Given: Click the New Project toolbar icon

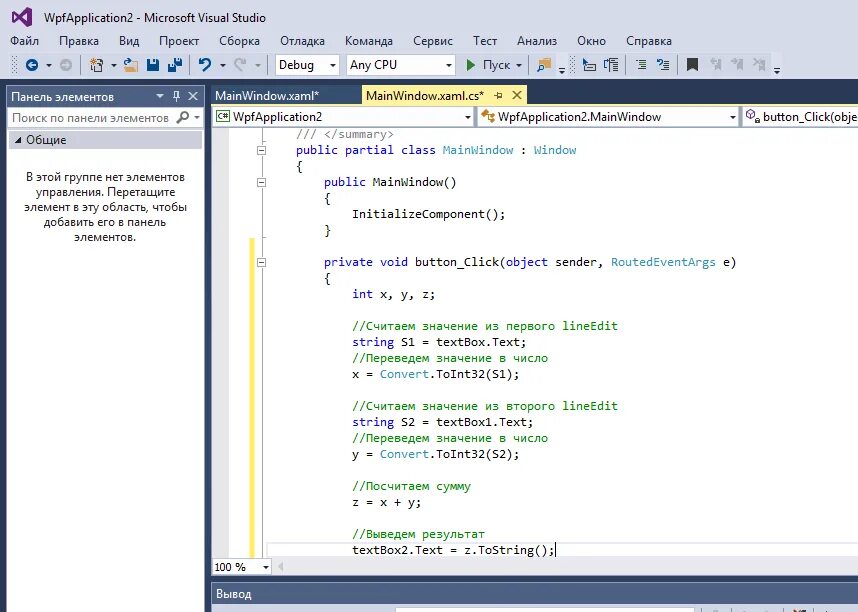Looking at the screenshot, I should [x=97, y=65].
